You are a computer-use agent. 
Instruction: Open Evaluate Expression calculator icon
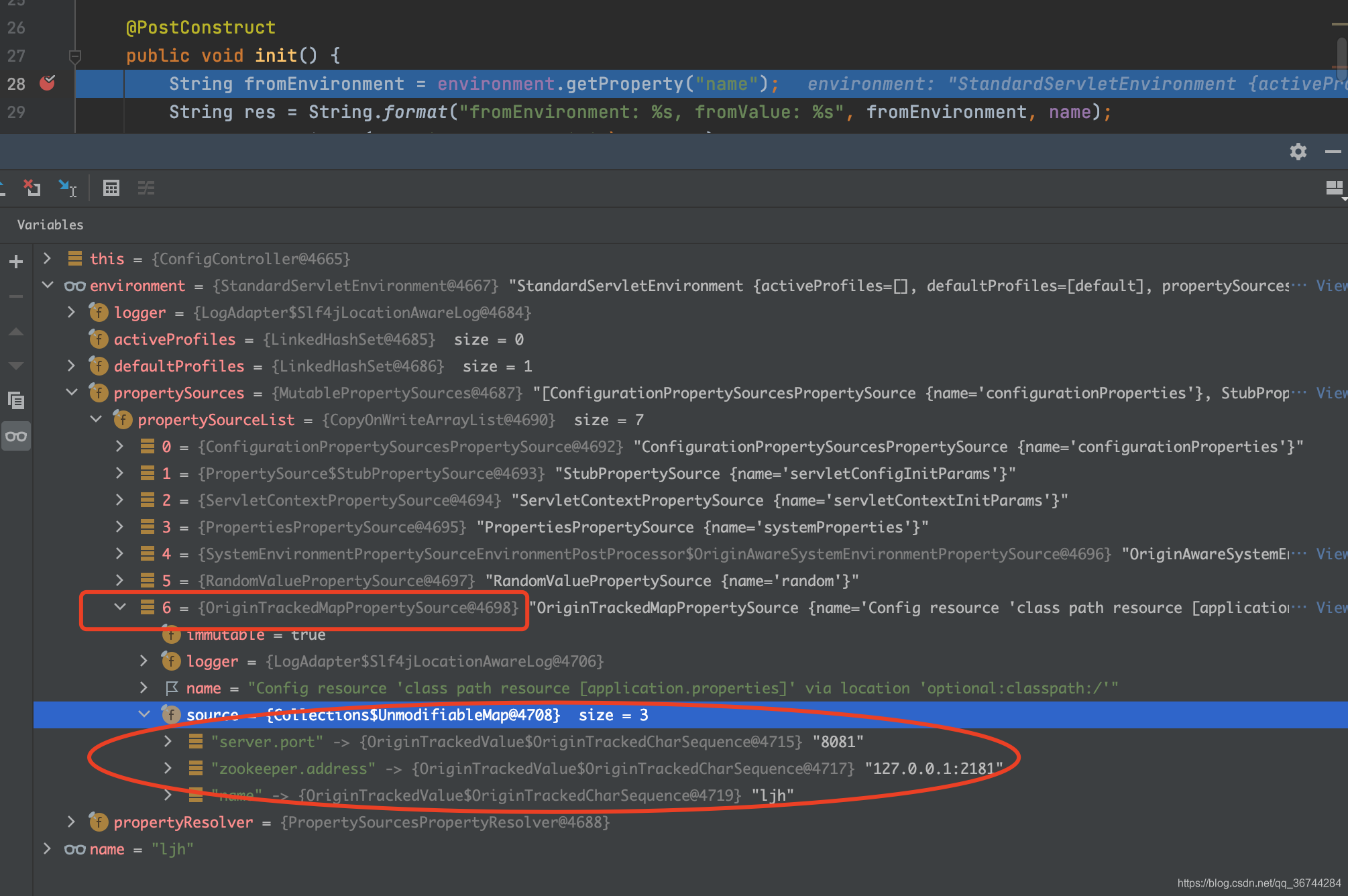(111, 188)
